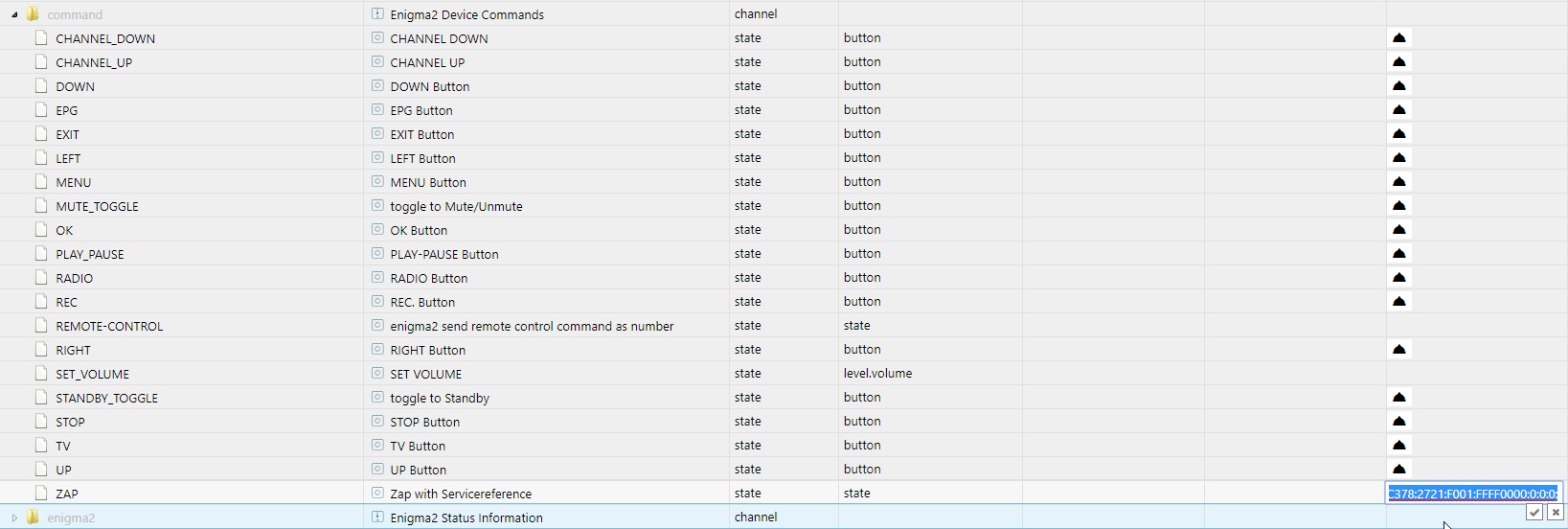Trigger the DOWN row's button icon
Viewport: 1568px width, 529px height.
point(1398,85)
